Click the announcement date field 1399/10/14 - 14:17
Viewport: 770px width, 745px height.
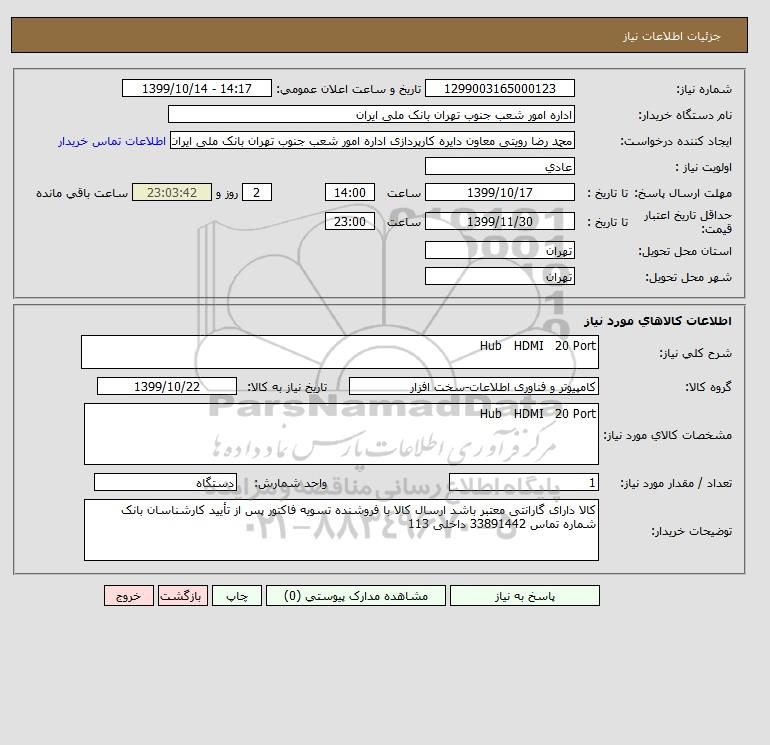point(196,88)
